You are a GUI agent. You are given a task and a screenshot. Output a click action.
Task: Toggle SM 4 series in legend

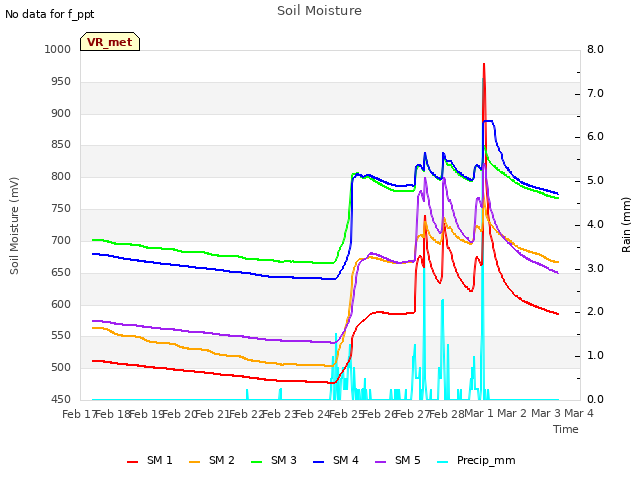pos(336,460)
